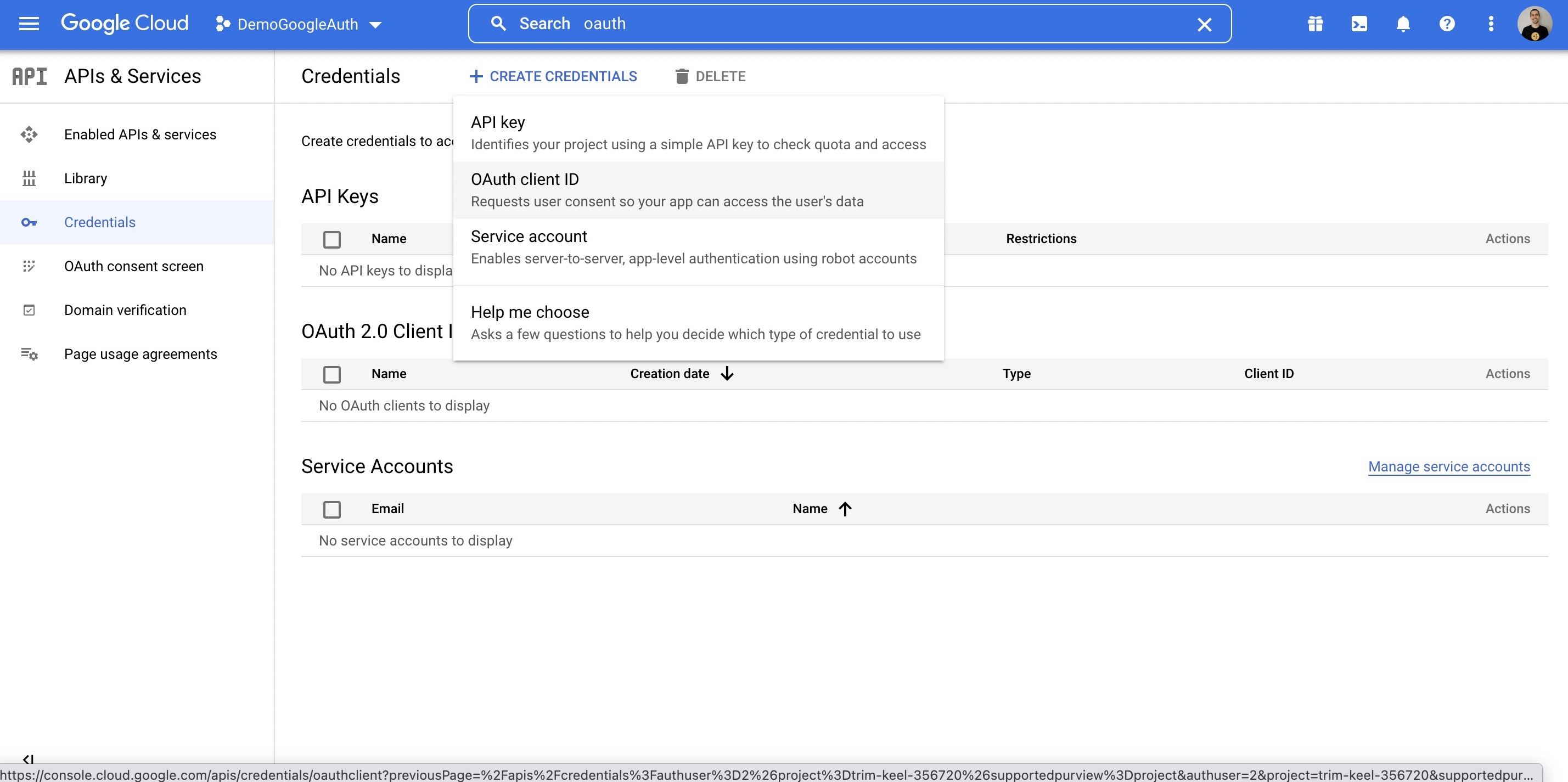Open the notifications bell

[1402, 24]
